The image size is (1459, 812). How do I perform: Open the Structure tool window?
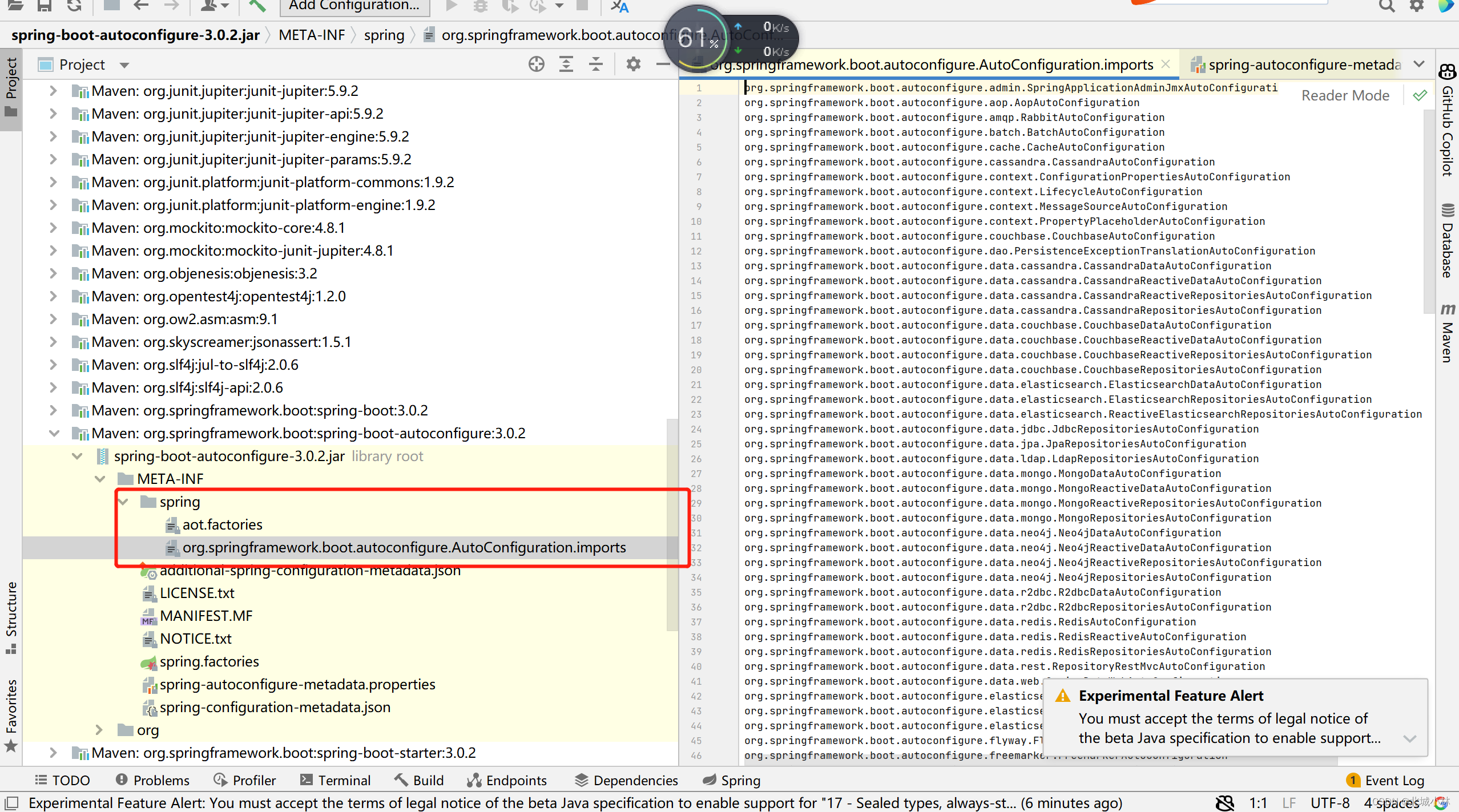(11, 617)
